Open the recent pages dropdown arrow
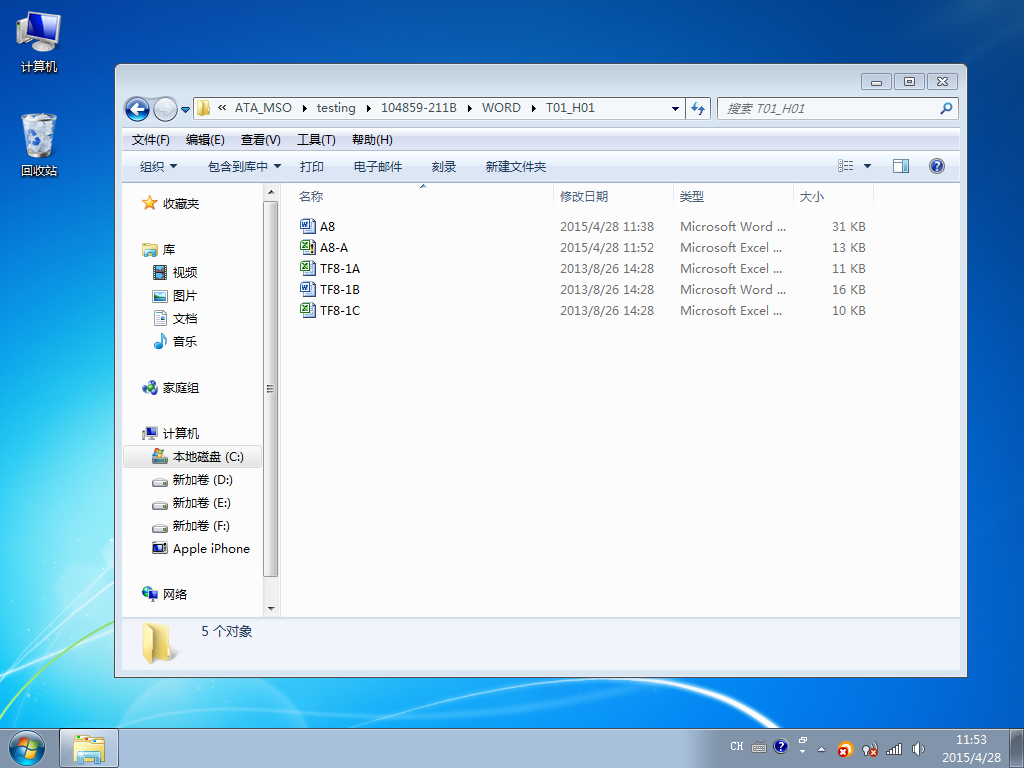Screen dimensions: 1024x768 click(185, 110)
